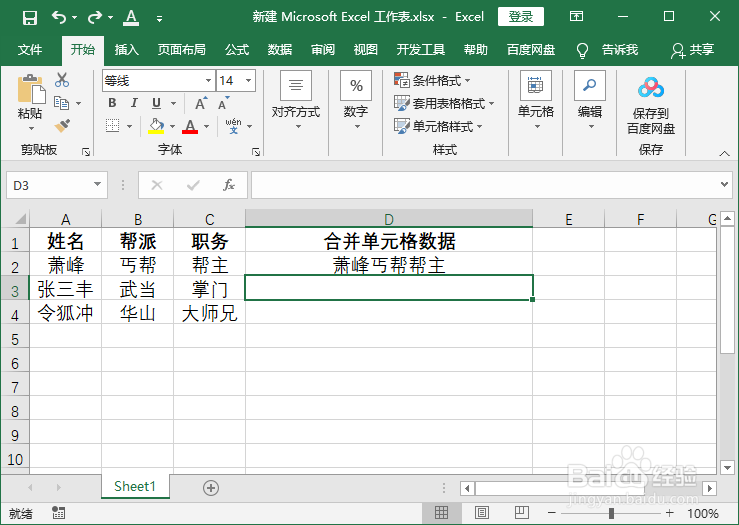Open the 对齐方式 alignment group
Viewport: 739px width, 525px height.
(296, 100)
